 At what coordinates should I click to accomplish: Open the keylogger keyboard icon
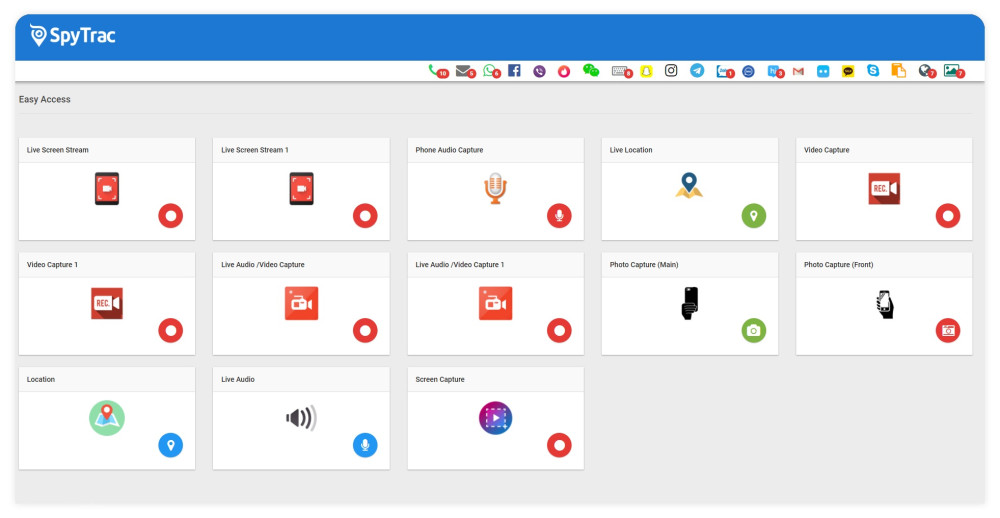620,71
